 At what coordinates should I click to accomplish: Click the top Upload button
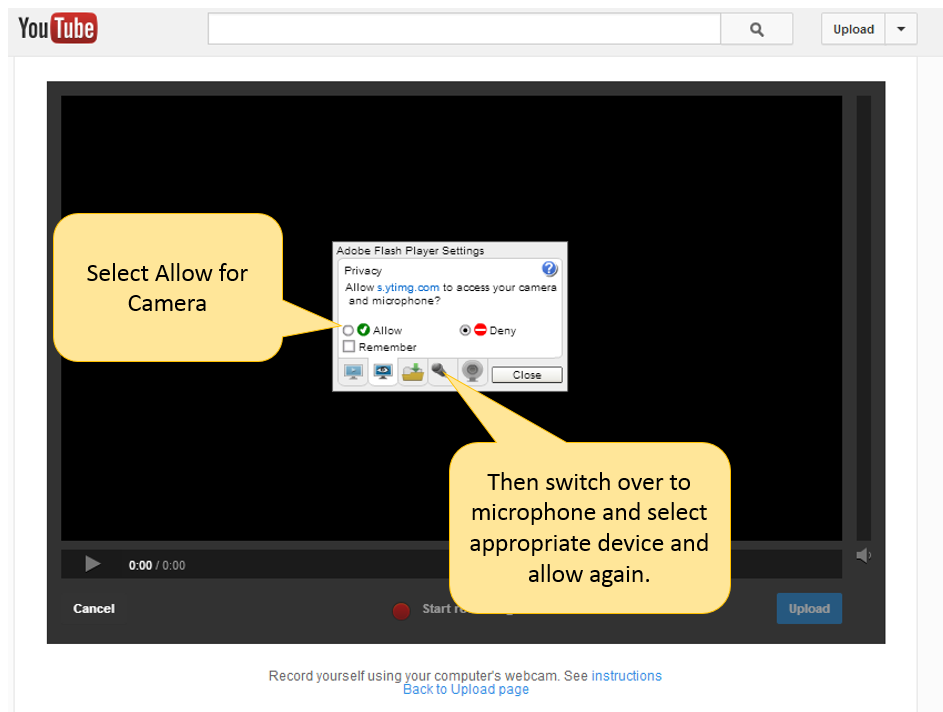[853, 29]
